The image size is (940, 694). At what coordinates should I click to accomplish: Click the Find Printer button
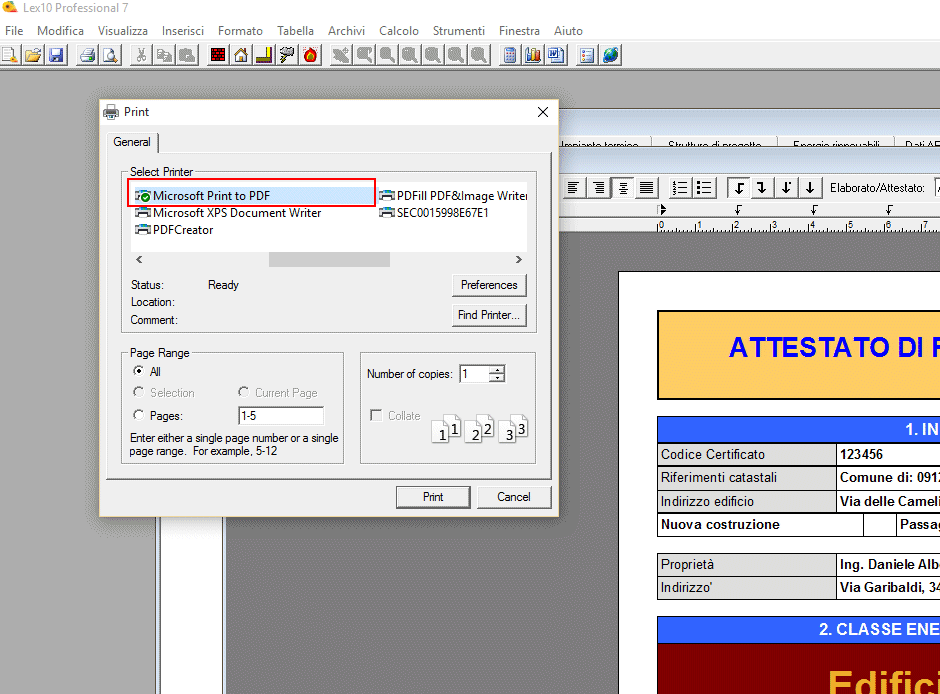(x=489, y=315)
